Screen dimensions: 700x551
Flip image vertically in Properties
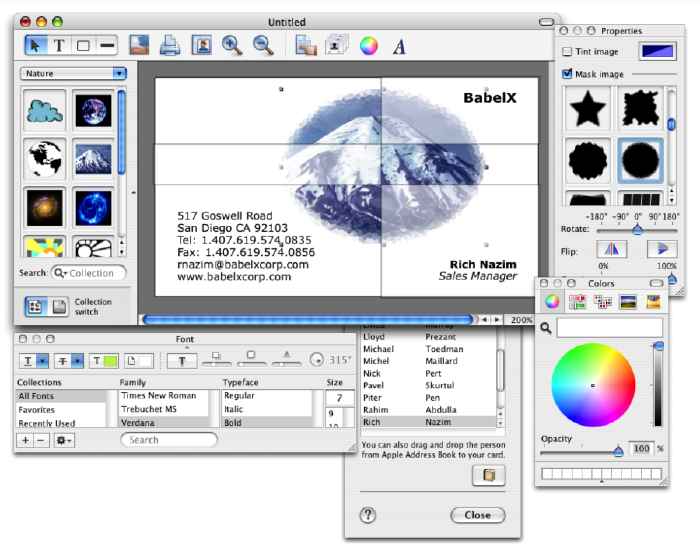[662, 249]
